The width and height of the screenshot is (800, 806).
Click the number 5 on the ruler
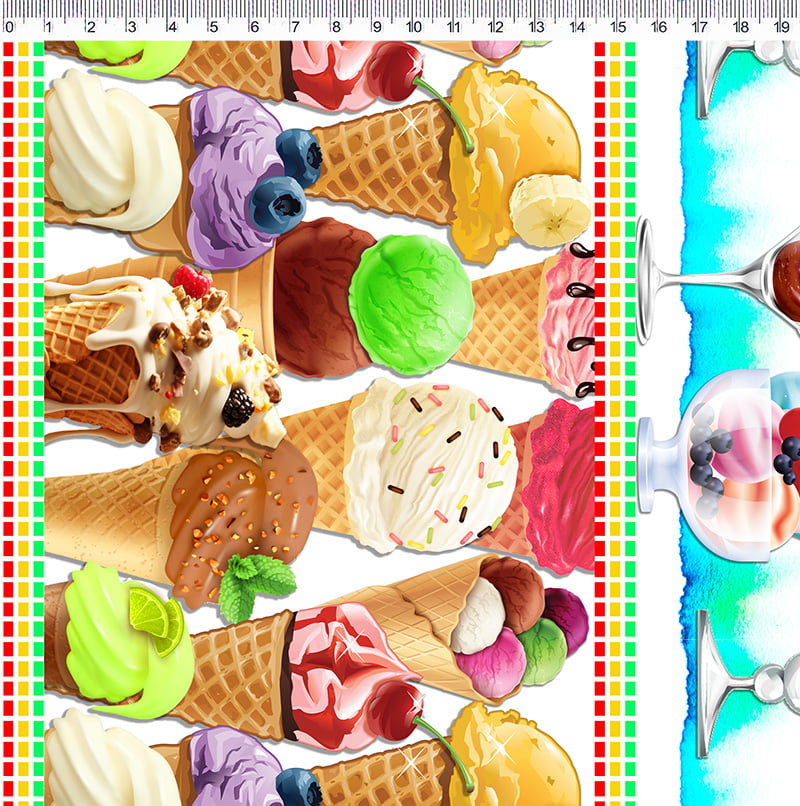[212, 28]
